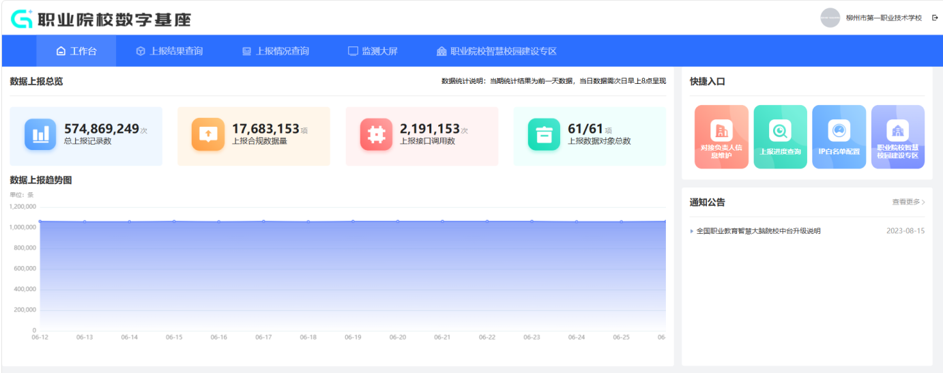Click the 快捷入口 heading
Image resolution: width=943 pixels, height=373 pixels.
707,82
